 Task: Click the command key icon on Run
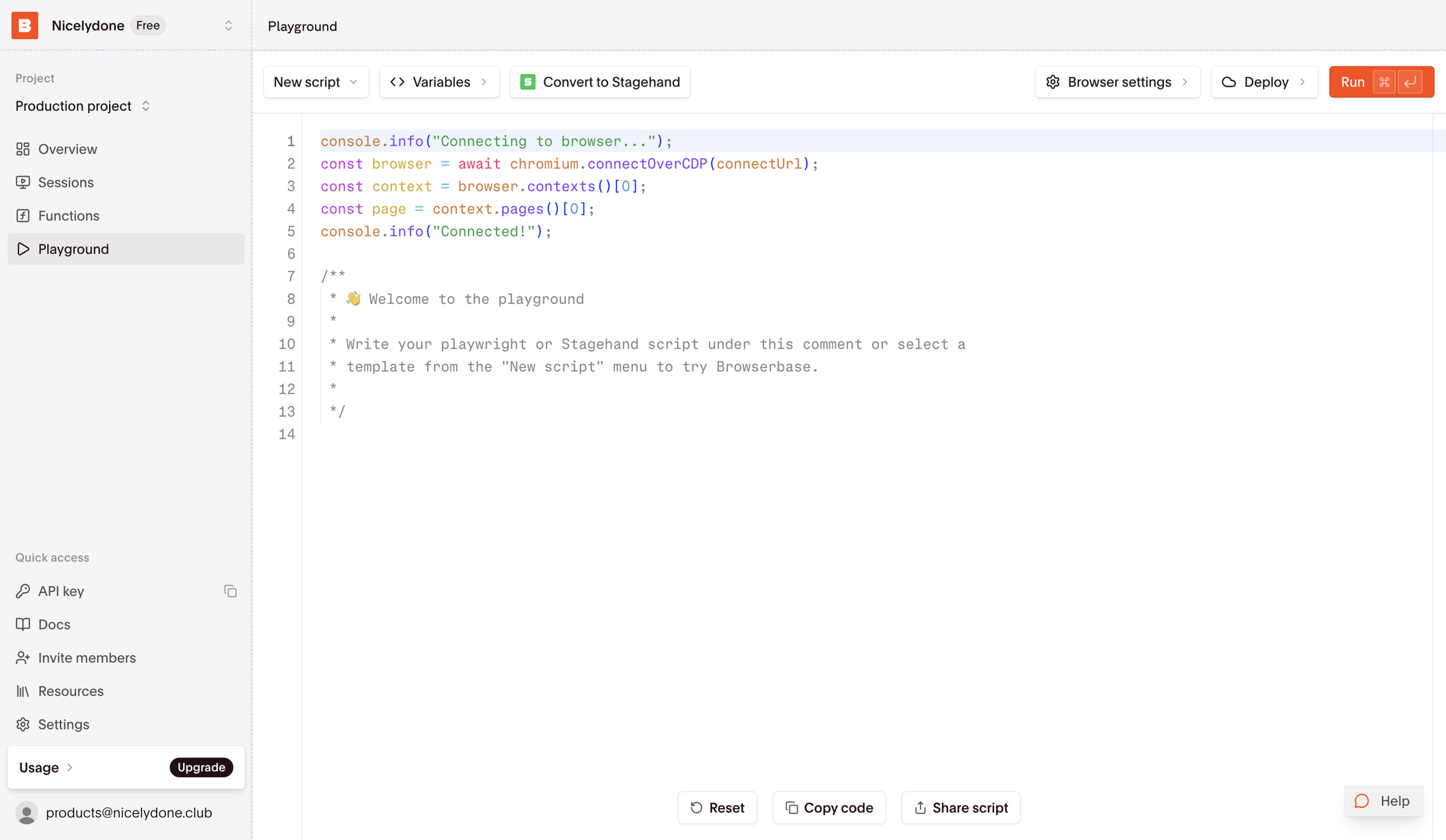coord(1384,82)
